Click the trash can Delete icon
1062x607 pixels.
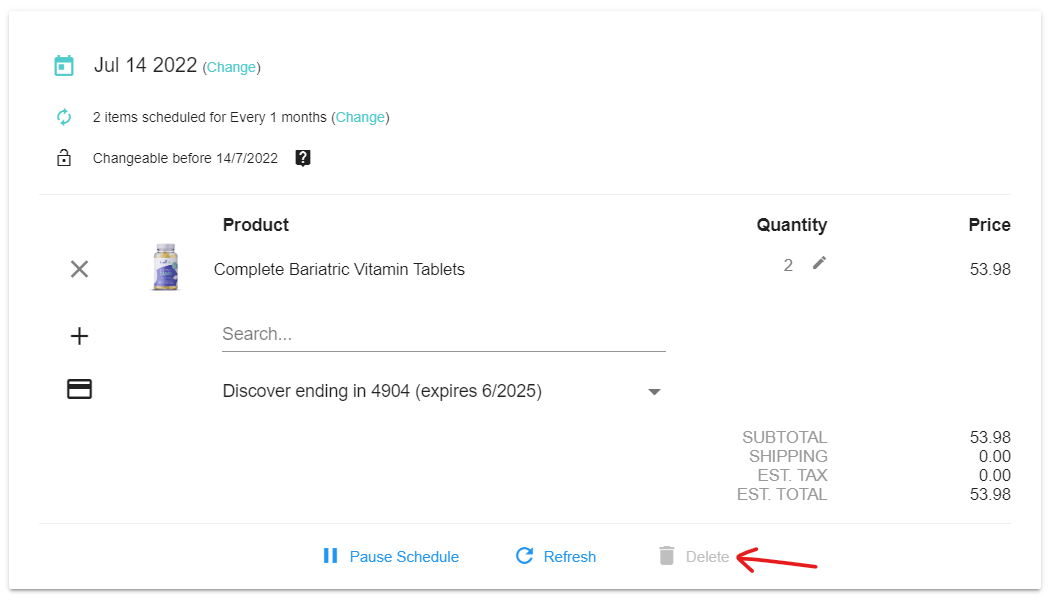[667, 556]
